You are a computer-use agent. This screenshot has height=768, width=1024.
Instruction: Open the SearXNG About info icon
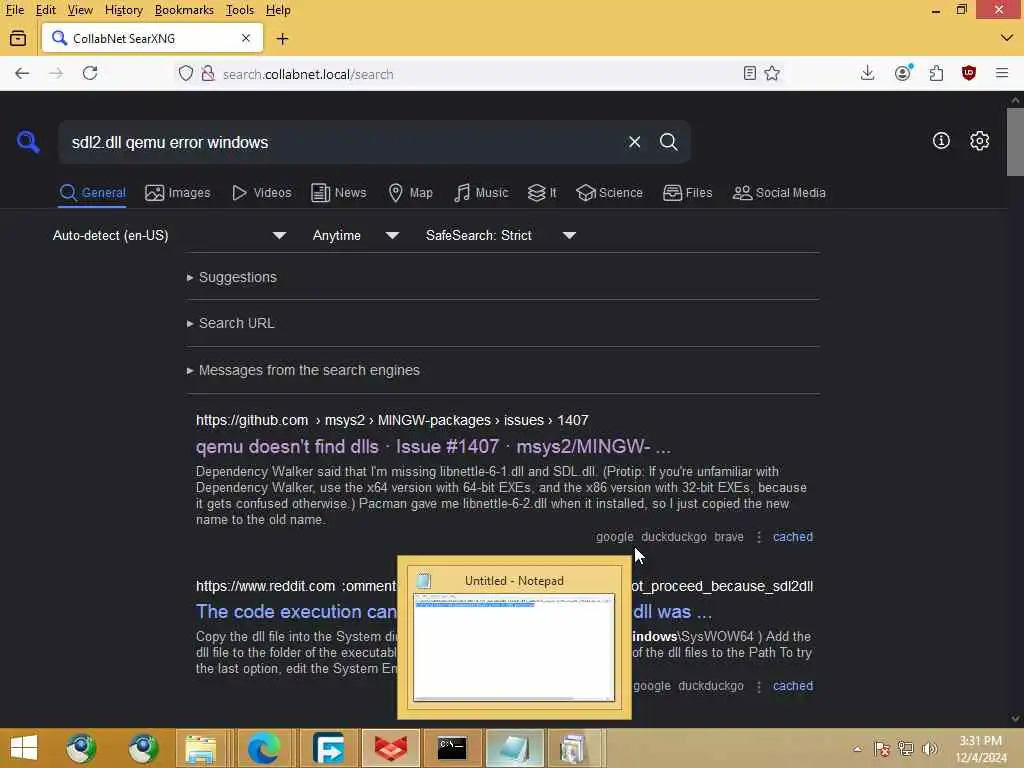[x=941, y=140]
